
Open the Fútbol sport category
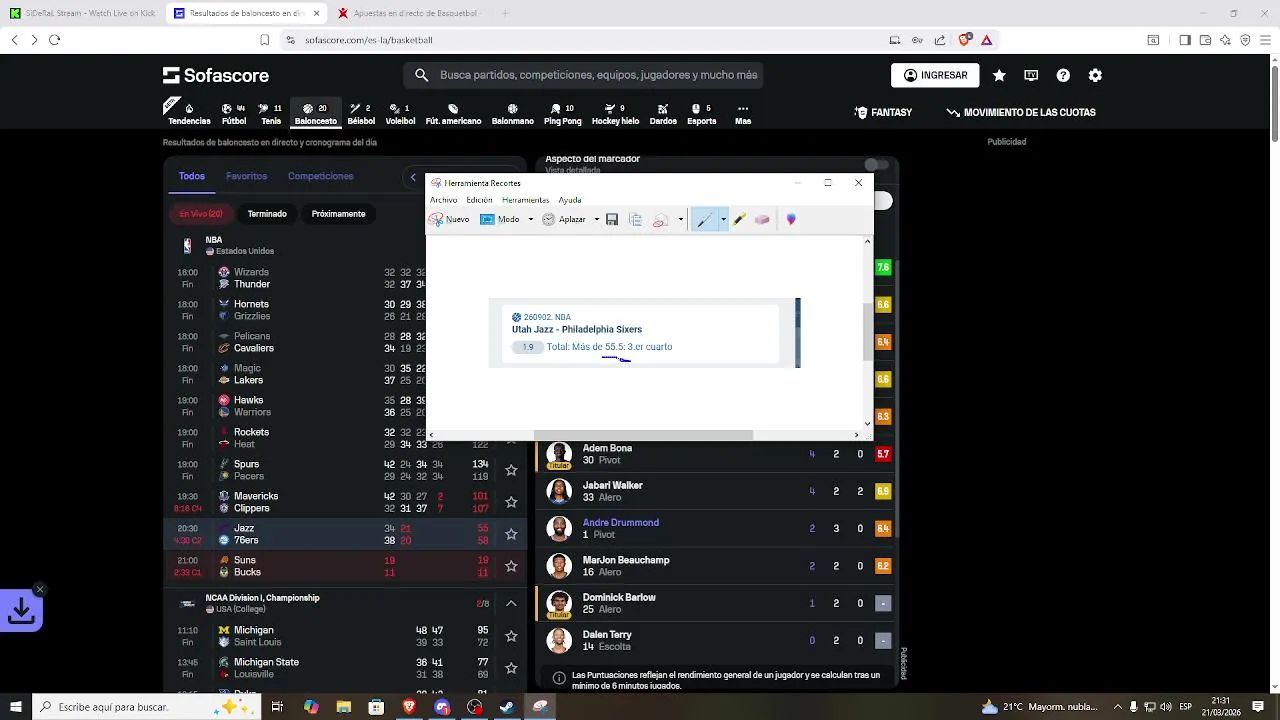click(x=234, y=114)
